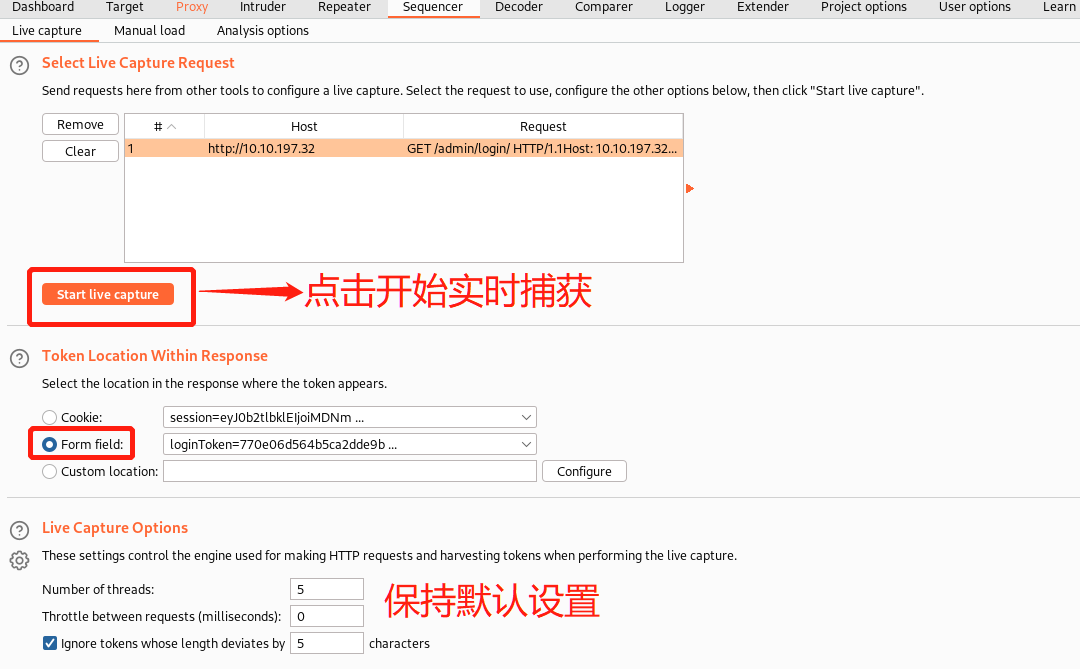Toggle Ignore tokens whose length deviates checkbox
The image size is (1080, 669).
pyautogui.click(x=50, y=643)
